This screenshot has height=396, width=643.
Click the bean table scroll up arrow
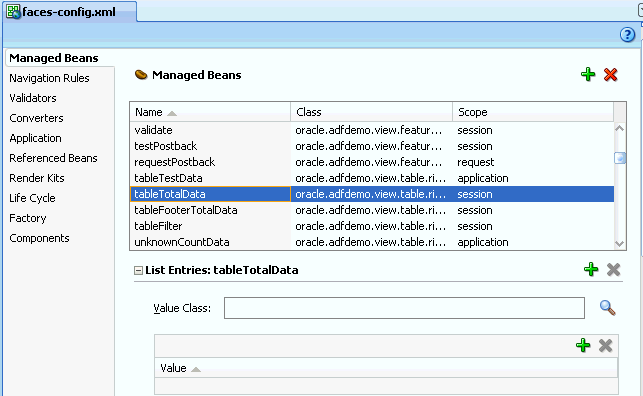pyautogui.click(x=620, y=128)
